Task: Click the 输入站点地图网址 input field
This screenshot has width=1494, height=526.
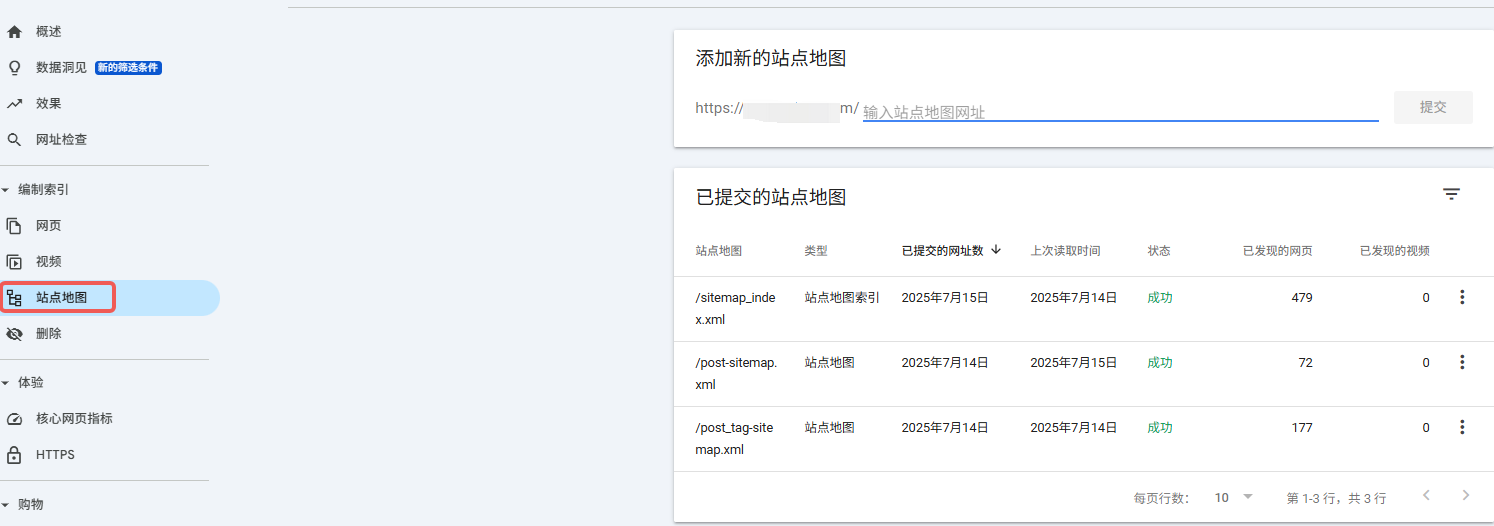Action: [1120, 112]
